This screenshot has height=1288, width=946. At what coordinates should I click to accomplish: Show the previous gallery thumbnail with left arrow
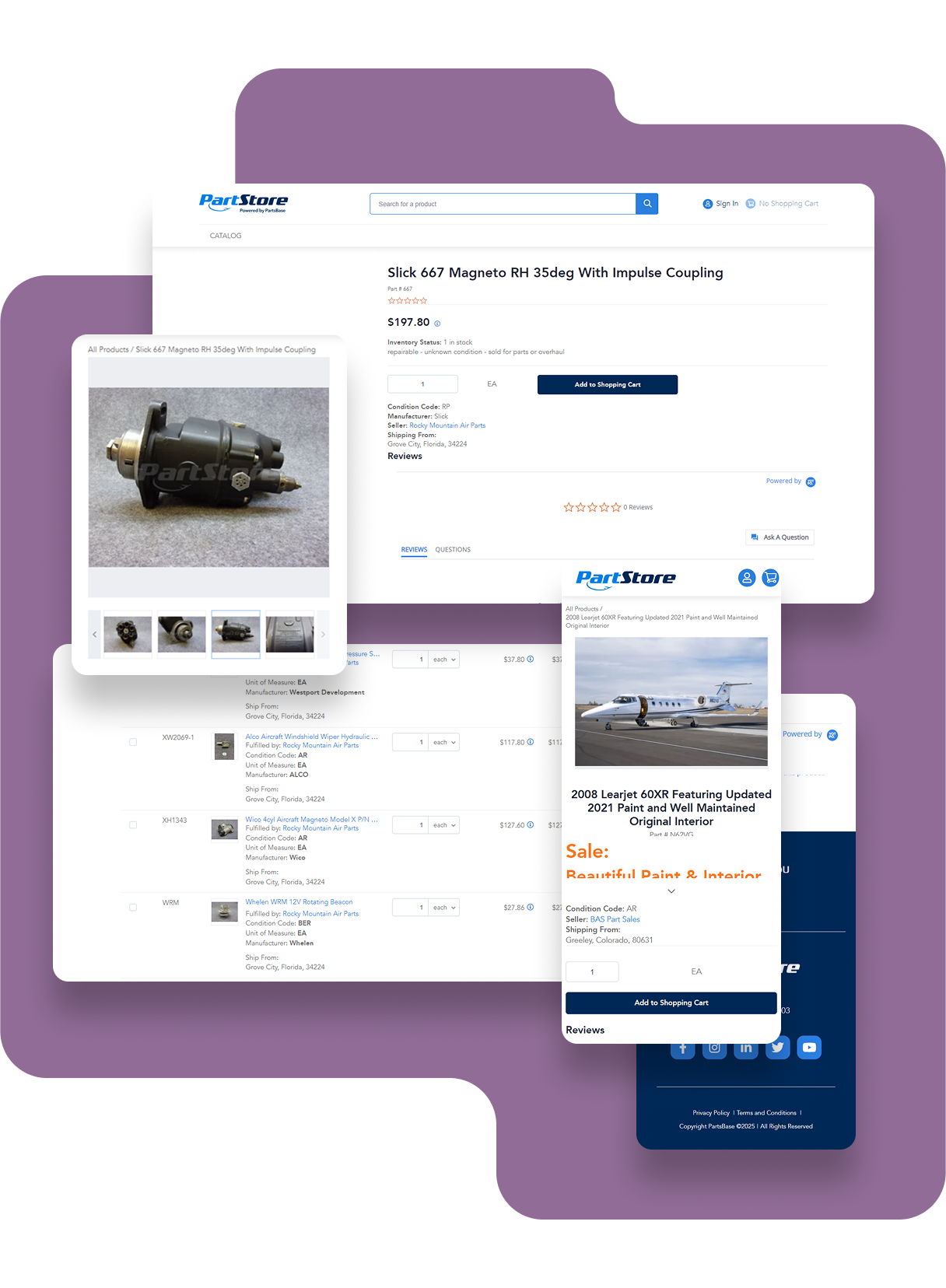95,635
